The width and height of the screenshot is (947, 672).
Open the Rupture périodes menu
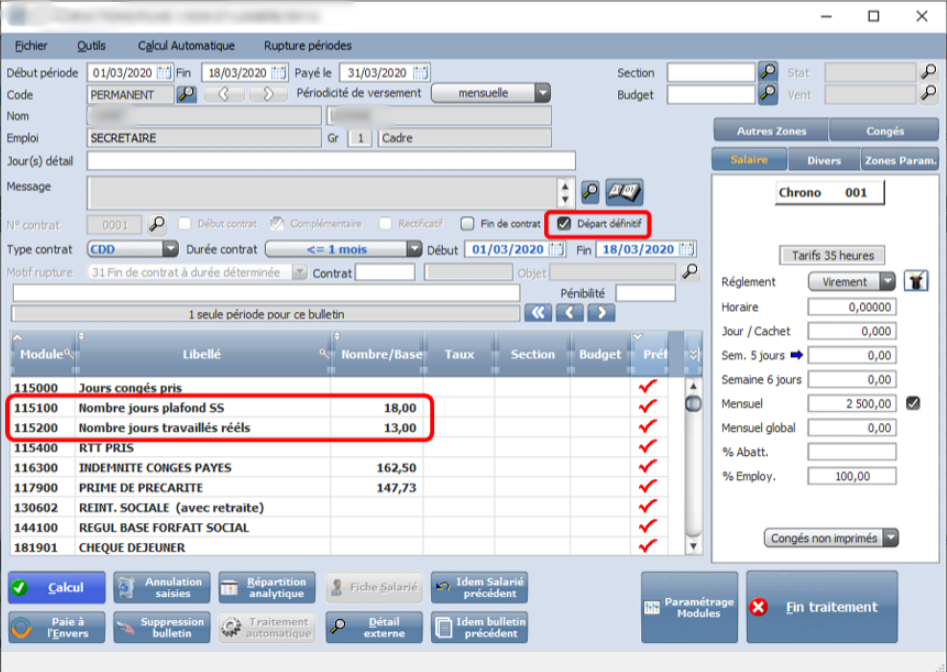coord(307,46)
